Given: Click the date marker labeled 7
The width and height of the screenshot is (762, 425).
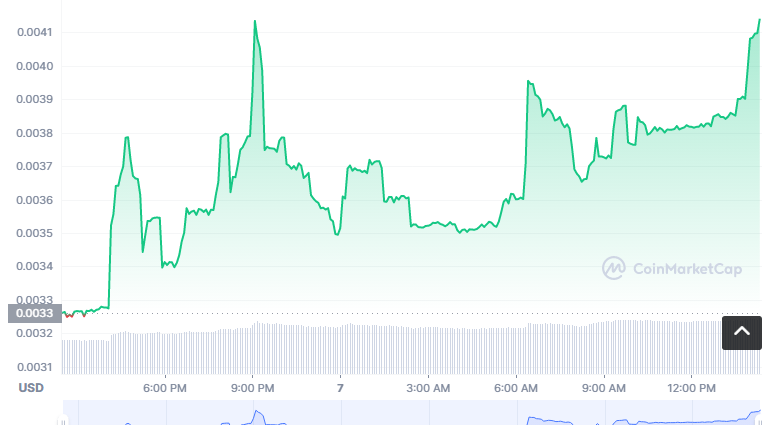Looking at the screenshot, I should pos(340,387).
